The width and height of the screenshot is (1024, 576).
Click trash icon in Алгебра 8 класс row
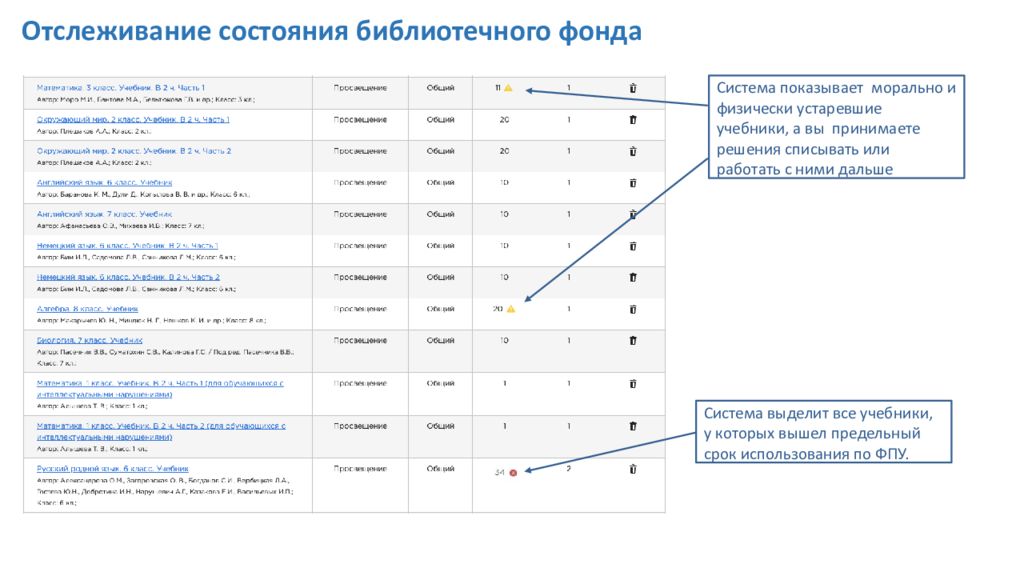pos(633,309)
